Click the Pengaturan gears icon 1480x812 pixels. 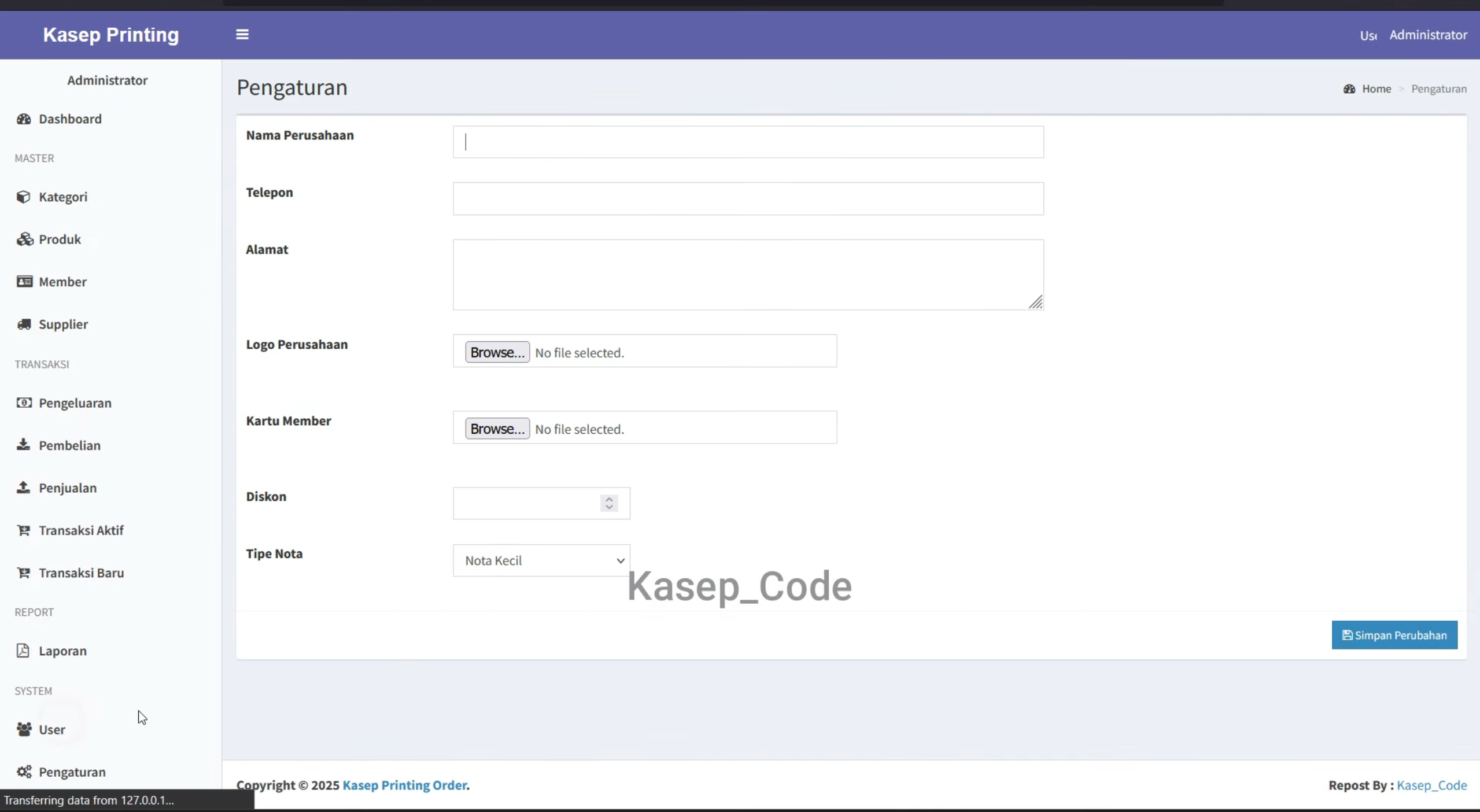click(x=24, y=772)
